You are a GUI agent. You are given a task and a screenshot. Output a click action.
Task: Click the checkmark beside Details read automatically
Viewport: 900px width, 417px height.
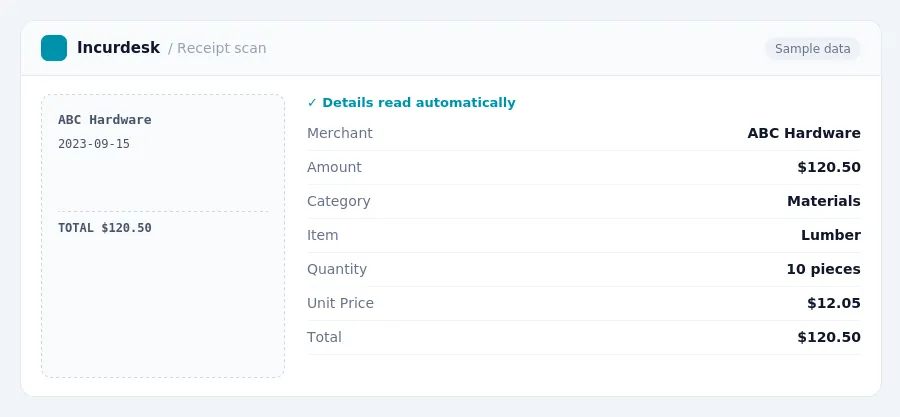tap(312, 103)
